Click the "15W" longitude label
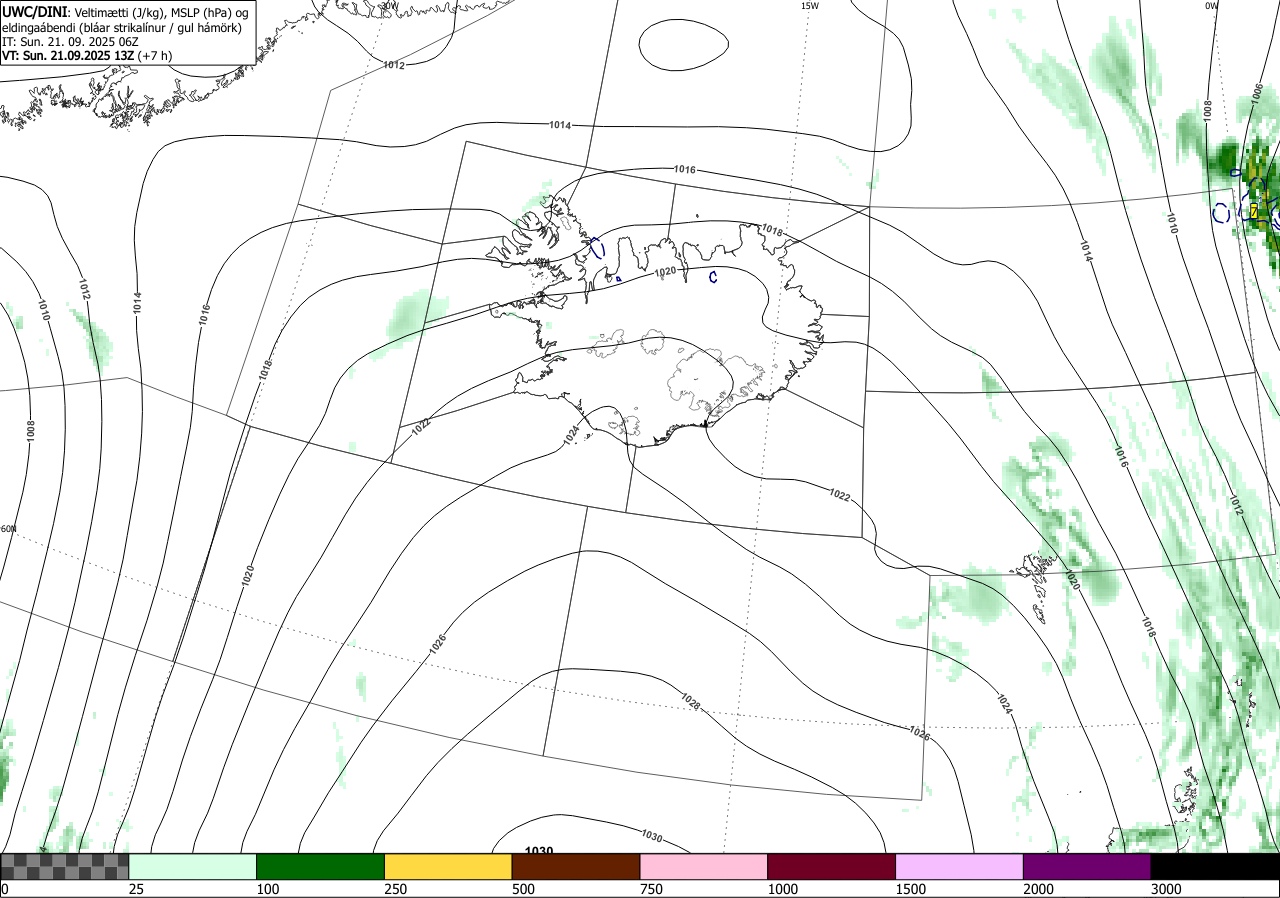This screenshot has width=1280, height=898. click(810, 5)
